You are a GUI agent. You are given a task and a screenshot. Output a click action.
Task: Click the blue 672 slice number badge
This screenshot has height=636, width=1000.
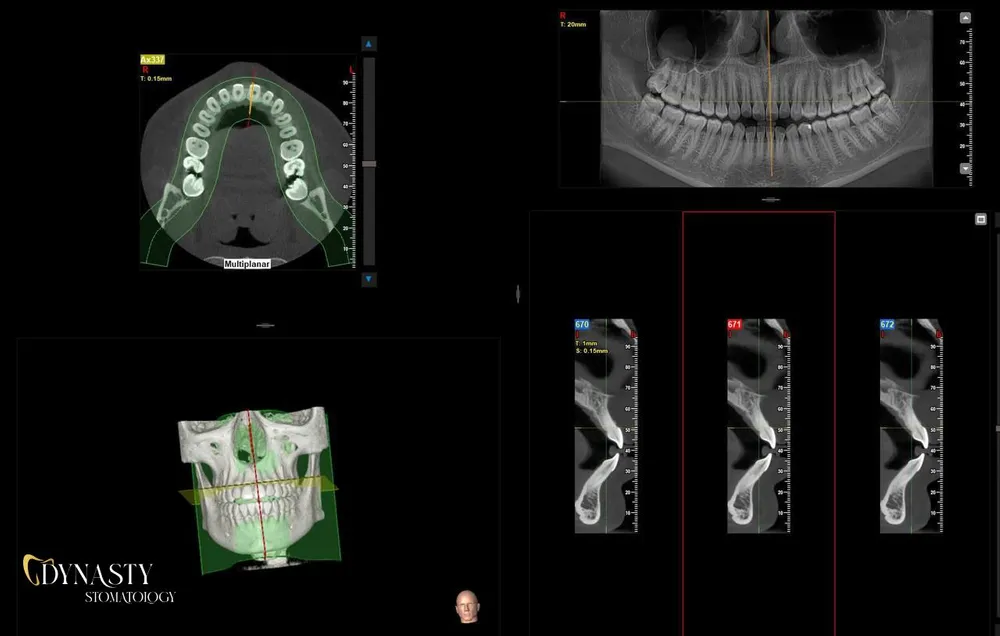tap(887, 325)
